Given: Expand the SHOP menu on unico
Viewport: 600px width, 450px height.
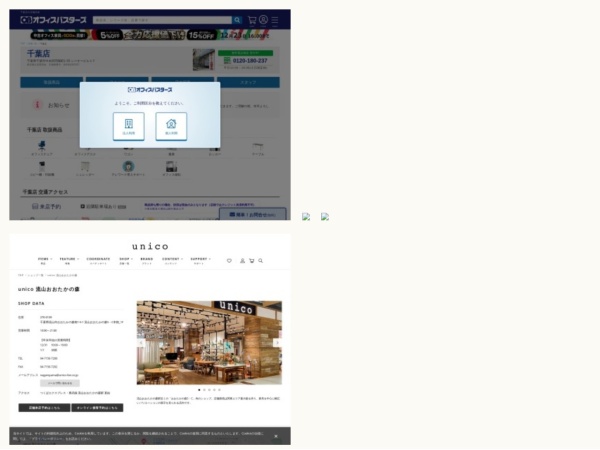Looking at the screenshot, I should 126,261.
